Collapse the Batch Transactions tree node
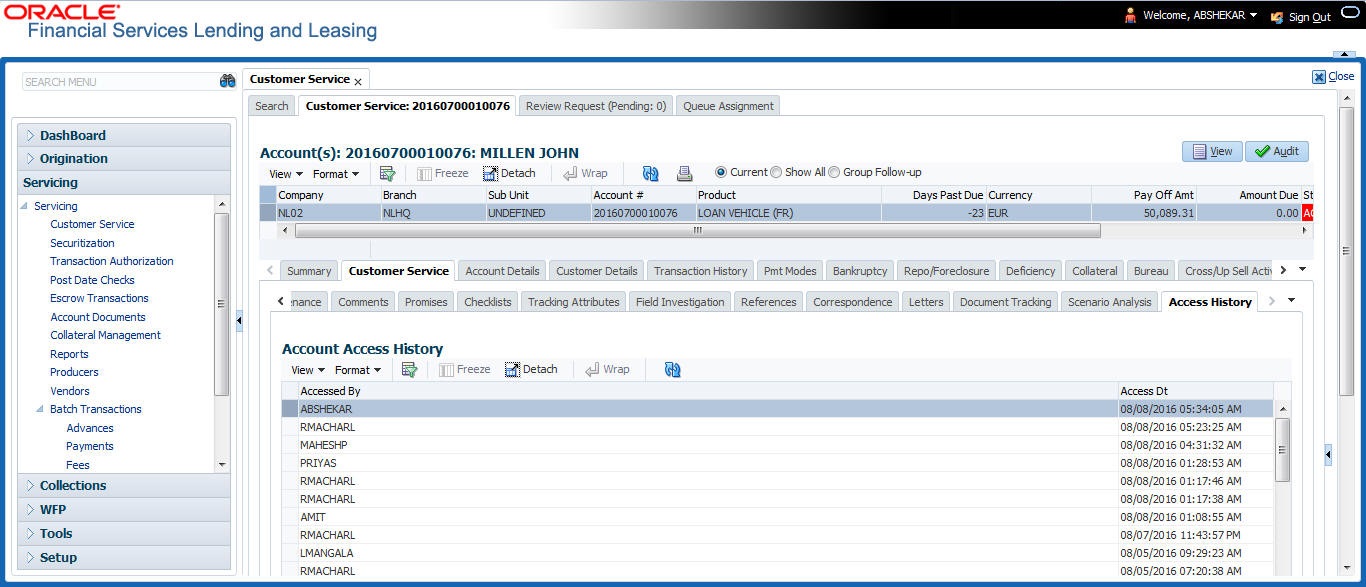Viewport: 1366px width, 587px height. [42, 409]
